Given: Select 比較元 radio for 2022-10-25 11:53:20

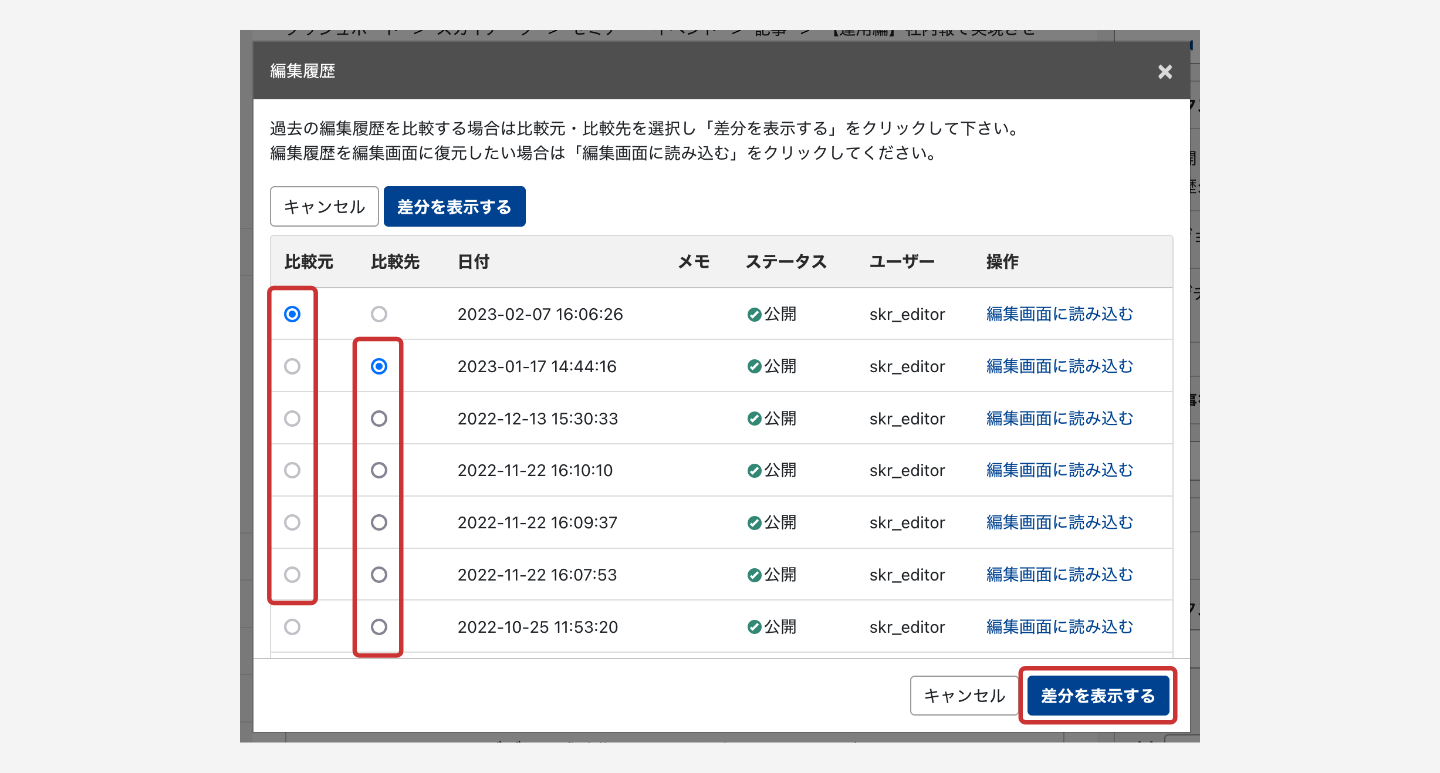Looking at the screenshot, I should click(292, 627).
